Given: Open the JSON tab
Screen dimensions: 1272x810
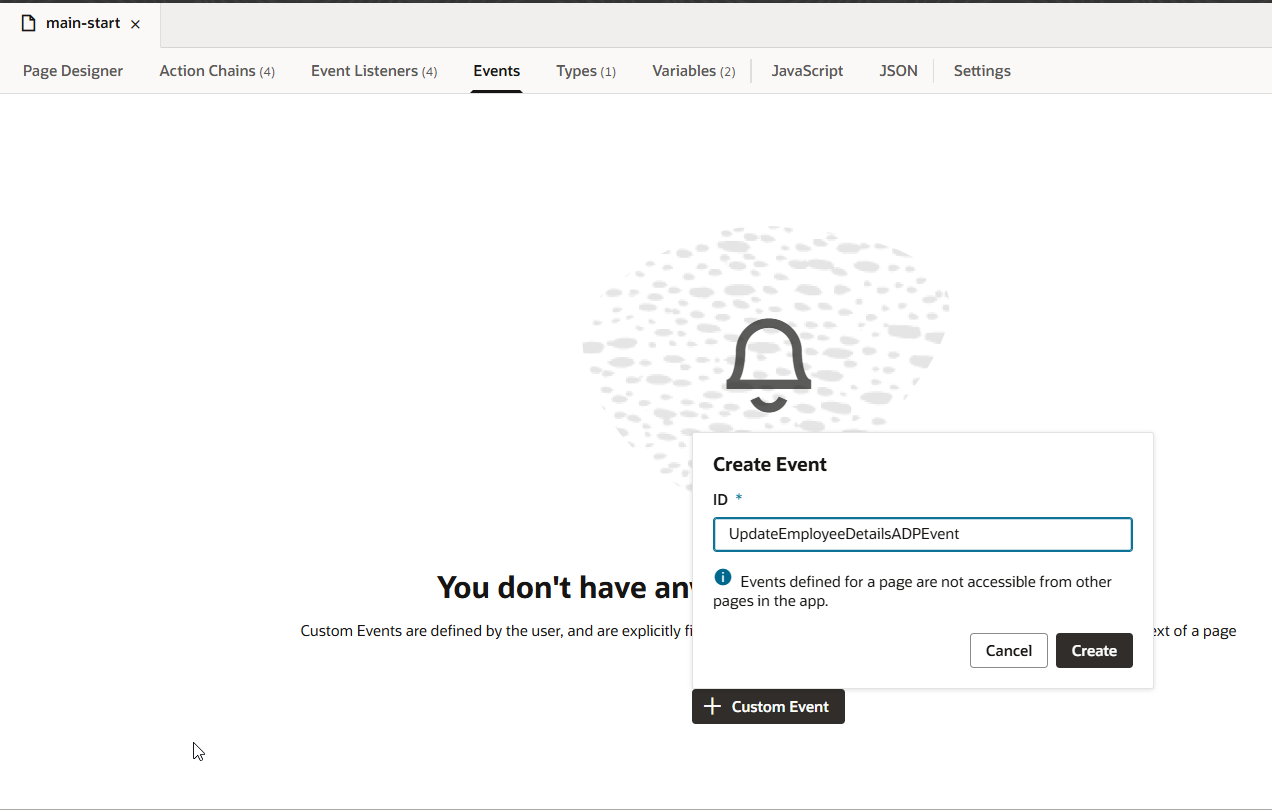Looking at the screenshot, I should click(898, 71).
